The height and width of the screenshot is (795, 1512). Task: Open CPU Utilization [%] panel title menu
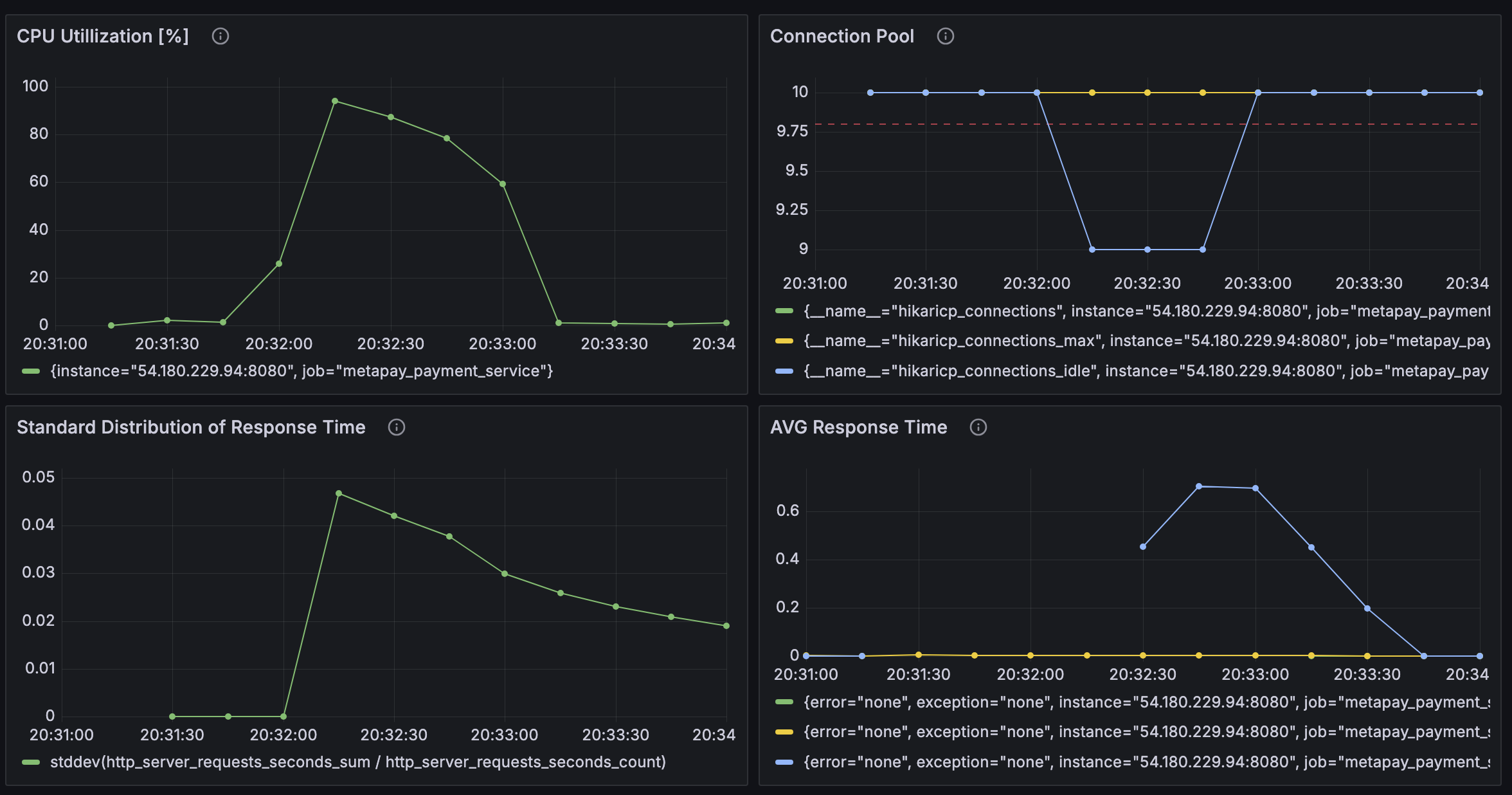click(103, 36)
